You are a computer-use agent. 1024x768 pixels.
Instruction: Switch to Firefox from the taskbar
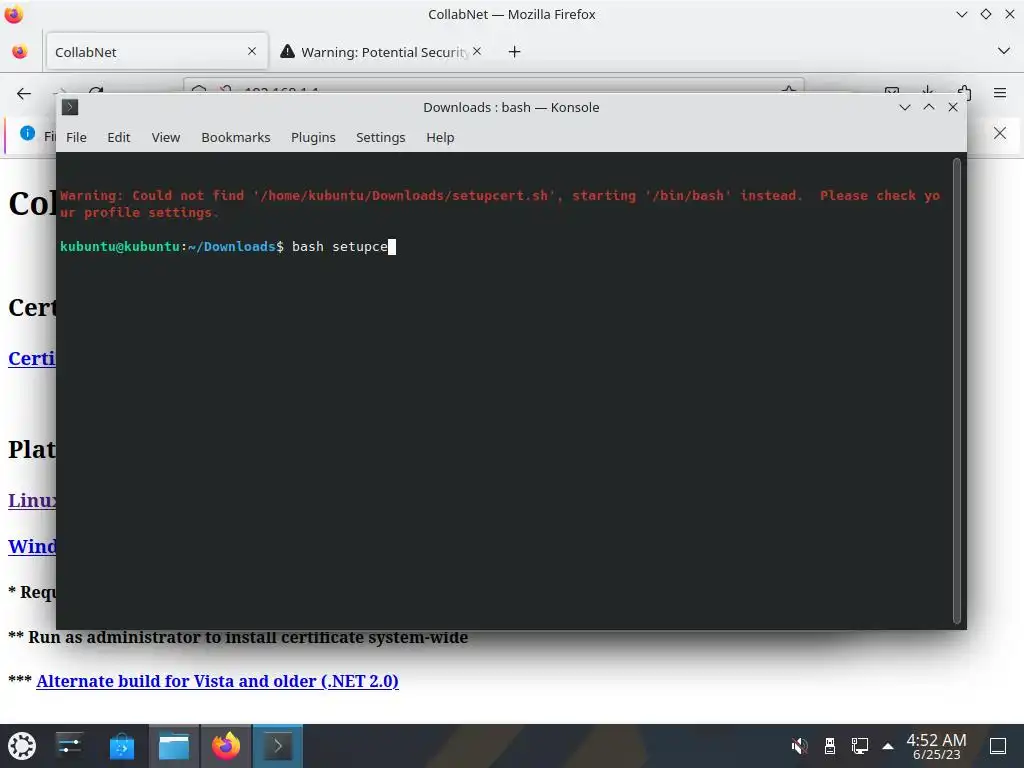click(x=226, y=746)
